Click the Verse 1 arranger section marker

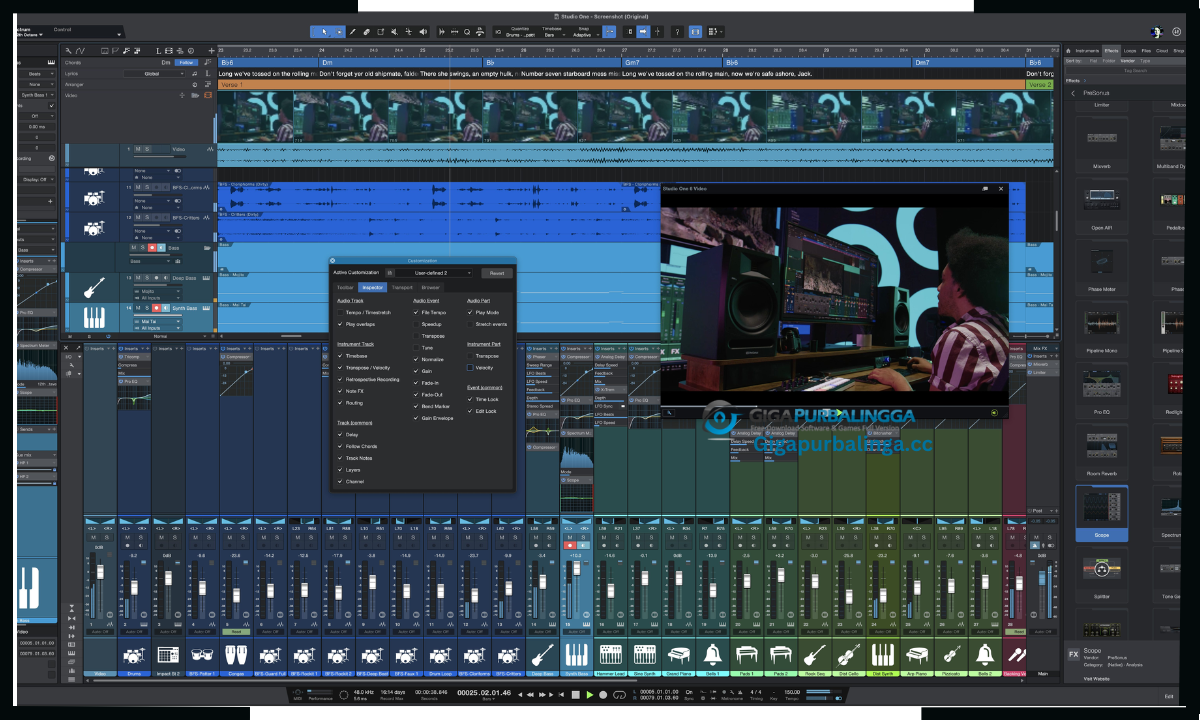point(620,85)
